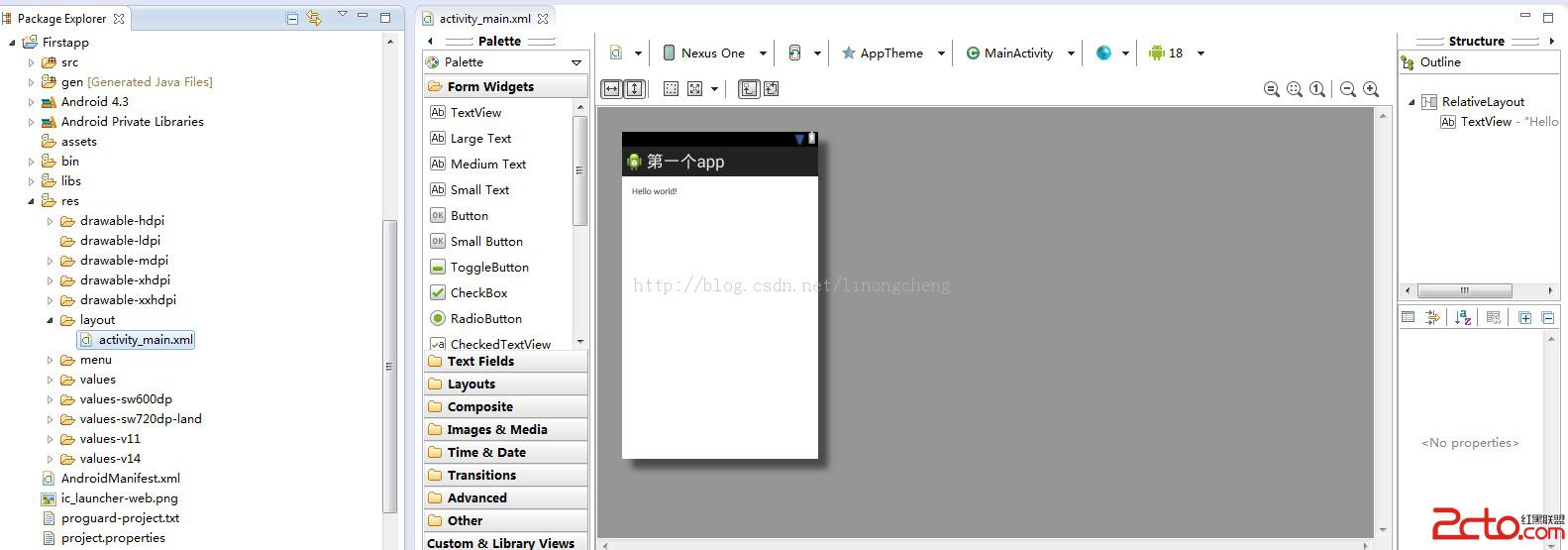The image size is (1568, 550).
Task: Zoom out the layout canvas
Action: pyautogui.click(x=1348, y=89)
